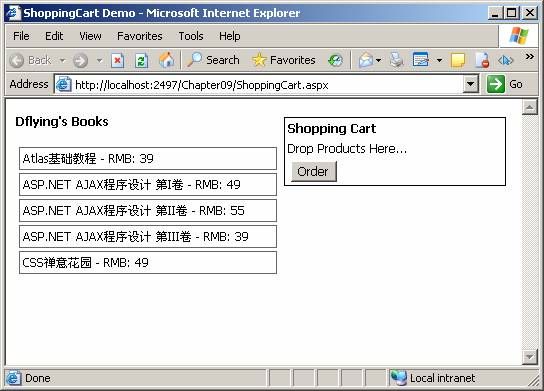Select ASP.NET AJAX程序设计 第II卷 book
The image size is (544, 391).
pos(148,211)
